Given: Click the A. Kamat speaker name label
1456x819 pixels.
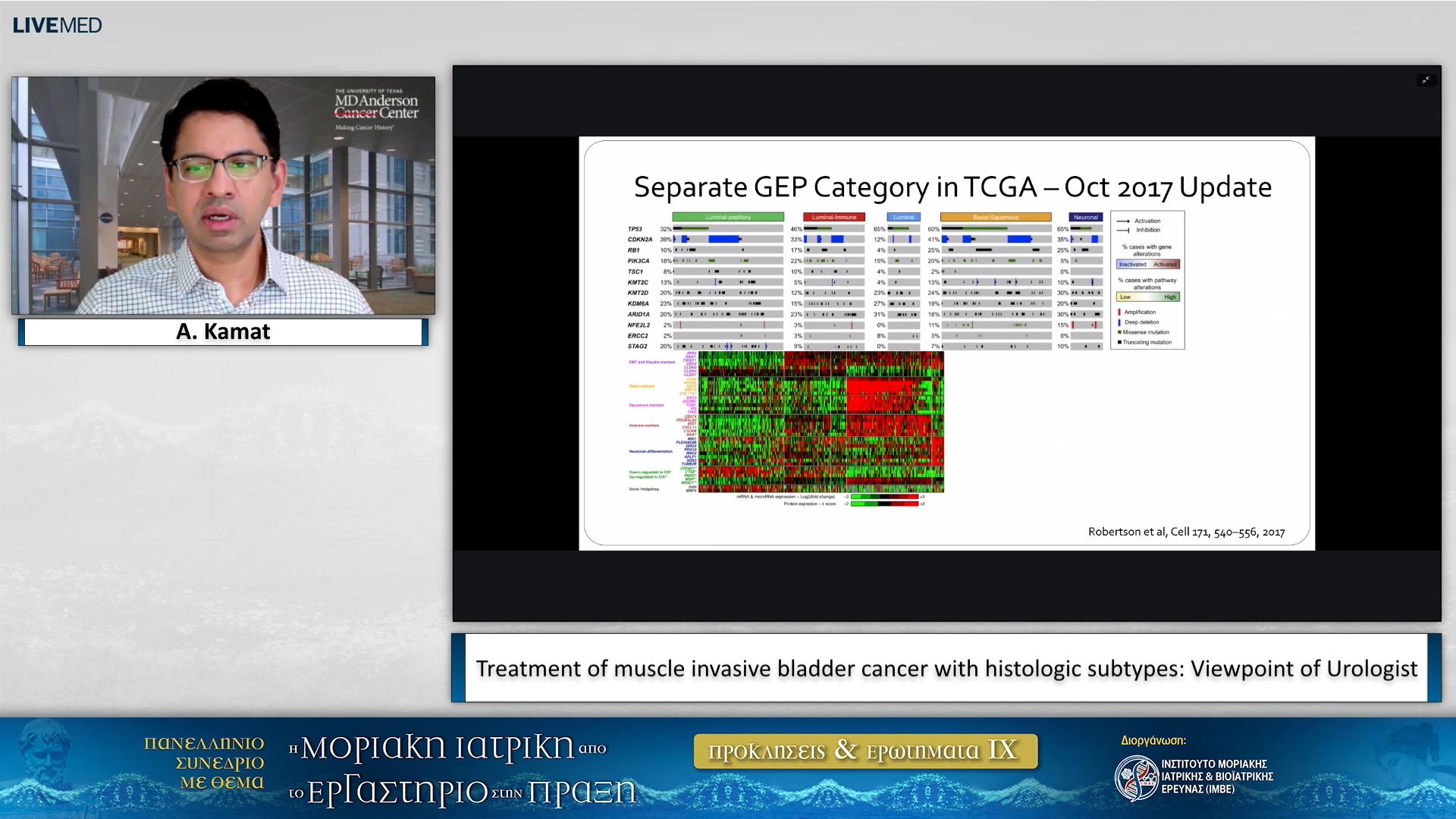Looking at the screenshot, I should (x=223, y=331).
